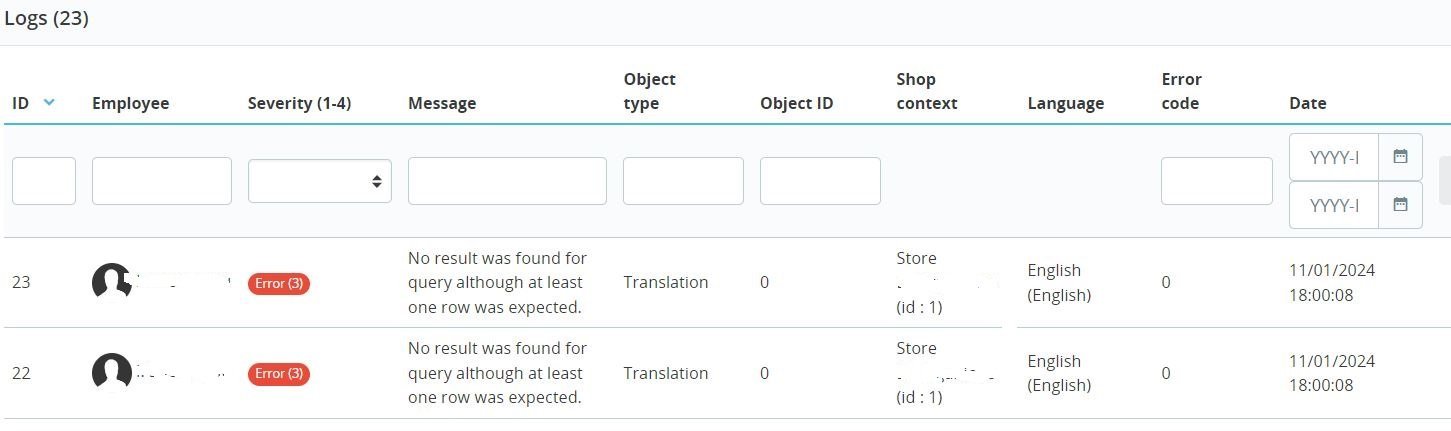Open the Severity filter dropdown
This screenshot has height=431, width=1451.
320,181
